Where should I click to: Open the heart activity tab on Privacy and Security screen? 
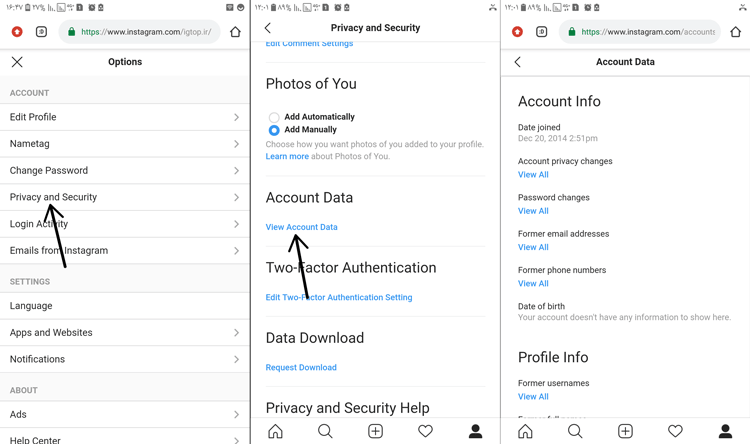(425, 431)
